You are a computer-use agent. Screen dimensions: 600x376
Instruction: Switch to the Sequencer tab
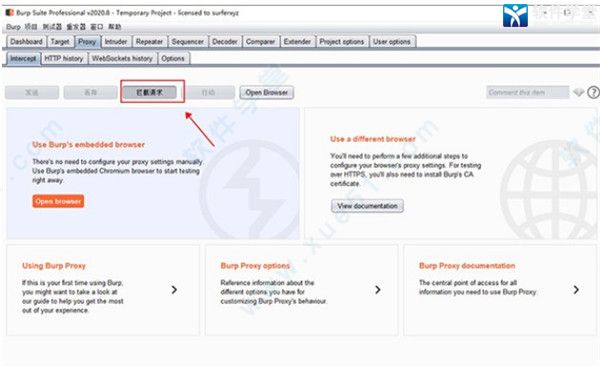tap(188, 42)
